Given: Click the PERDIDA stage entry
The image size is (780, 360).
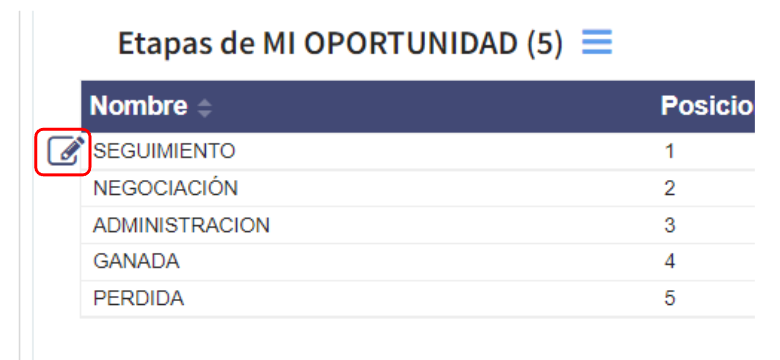Looking at the screenshot, I should pos(138,298).
